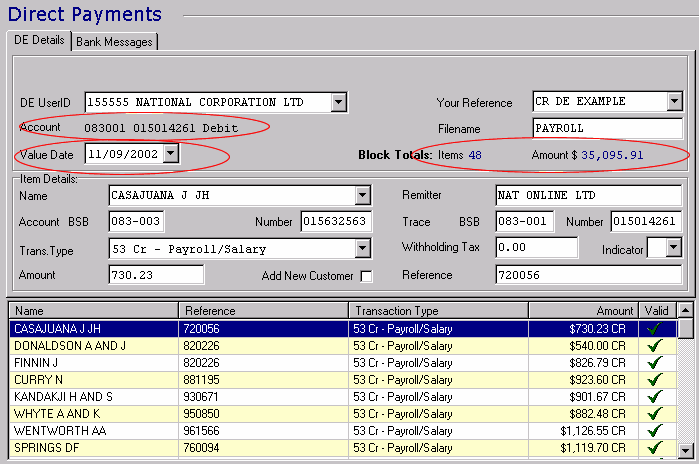
Task: Click the Withholding Tax field 0.00
Action: [x=536, y=247]
